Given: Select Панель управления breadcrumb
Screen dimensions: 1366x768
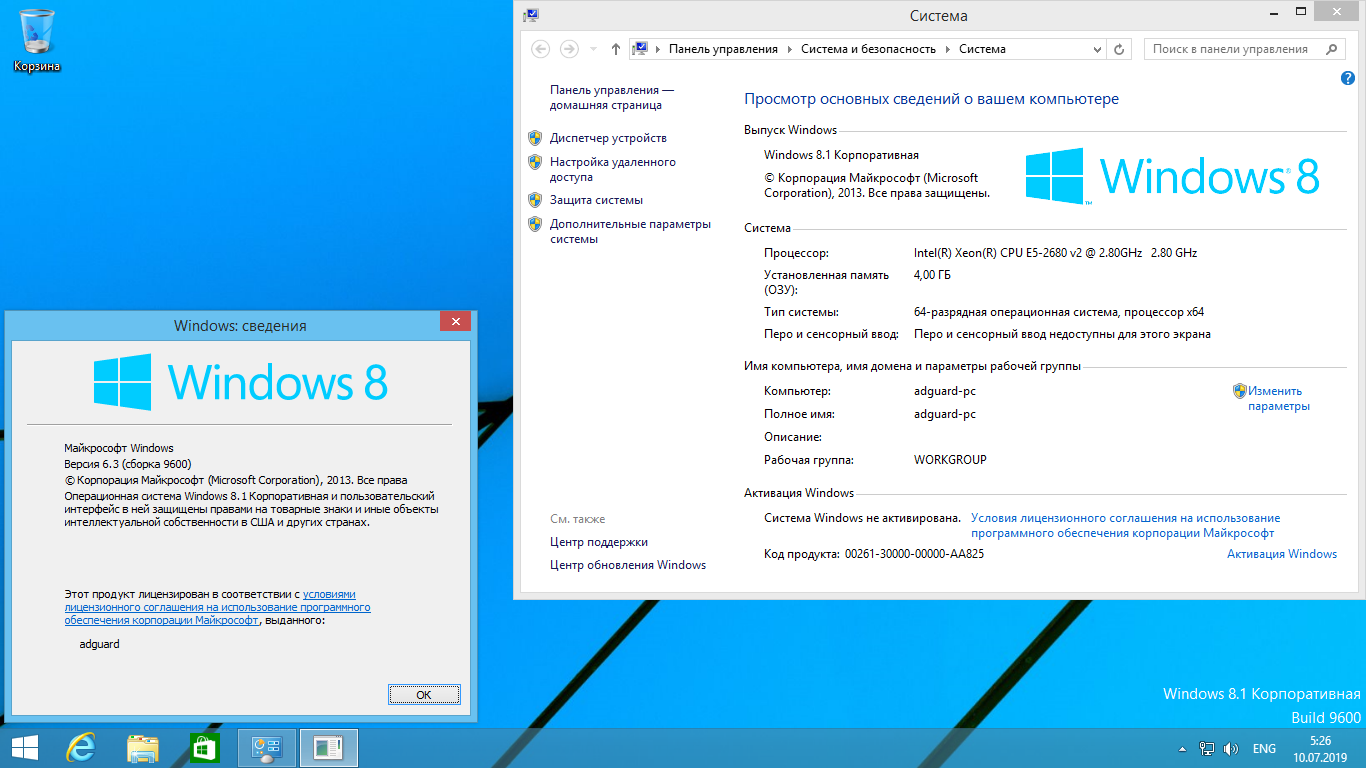Looking at the screenshot, I should (723, 49).
